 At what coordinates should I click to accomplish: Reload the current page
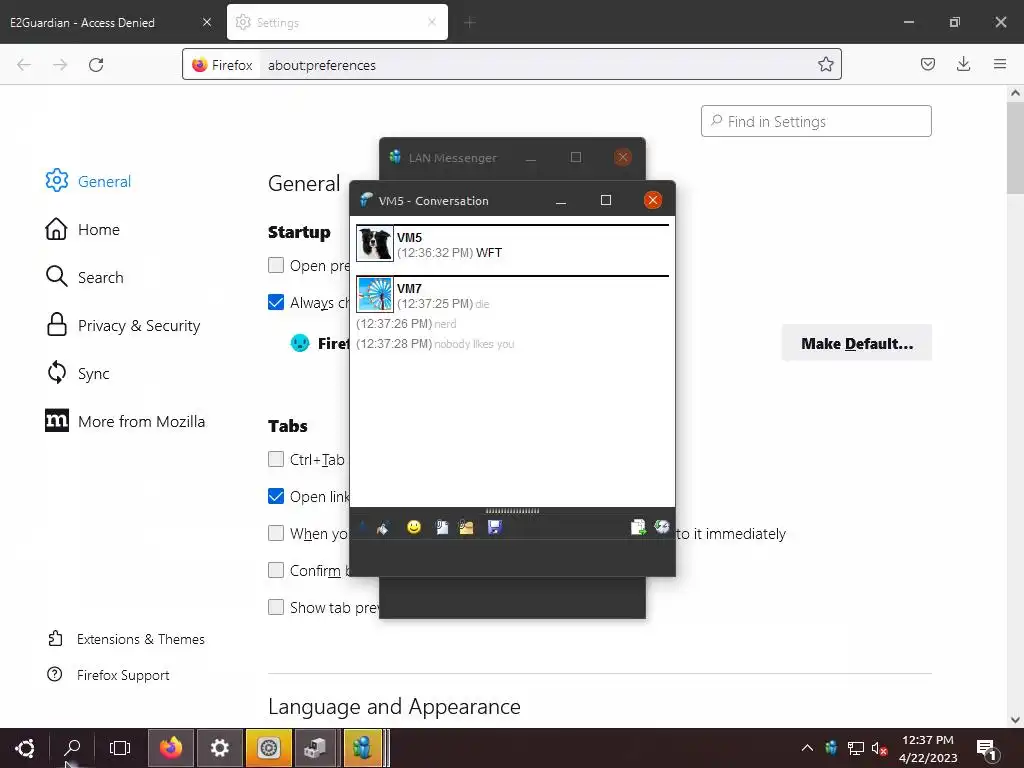click(x=96, y=65)
